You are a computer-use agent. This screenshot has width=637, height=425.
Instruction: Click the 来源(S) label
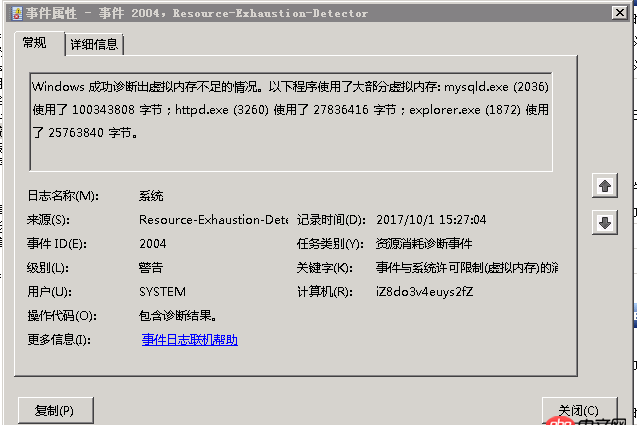[x=48, y=220]
